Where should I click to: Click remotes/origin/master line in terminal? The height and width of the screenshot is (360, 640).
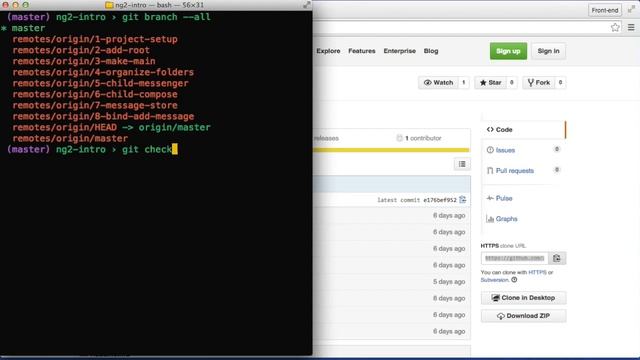click(70, 138)
